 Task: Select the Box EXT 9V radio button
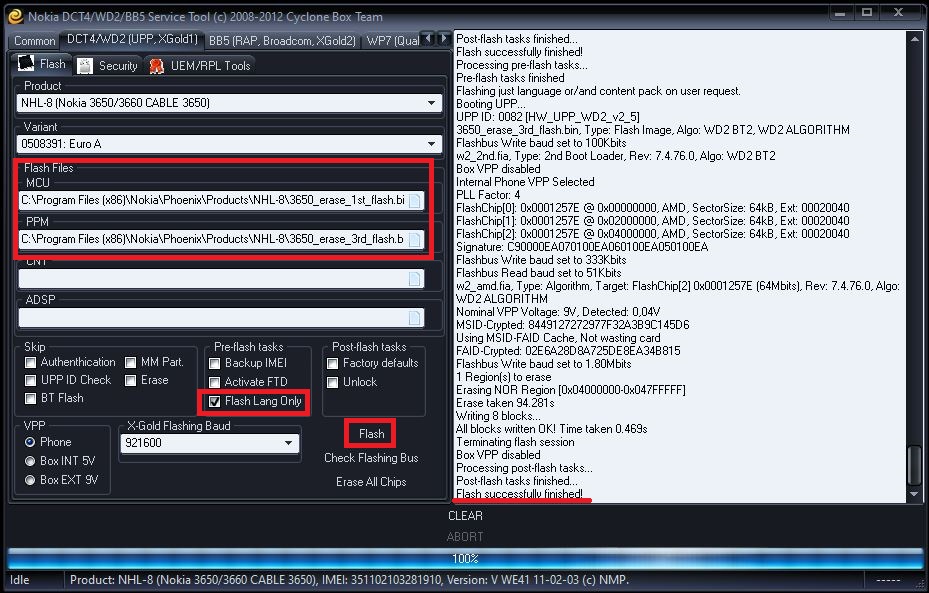[x=31, y=480]
